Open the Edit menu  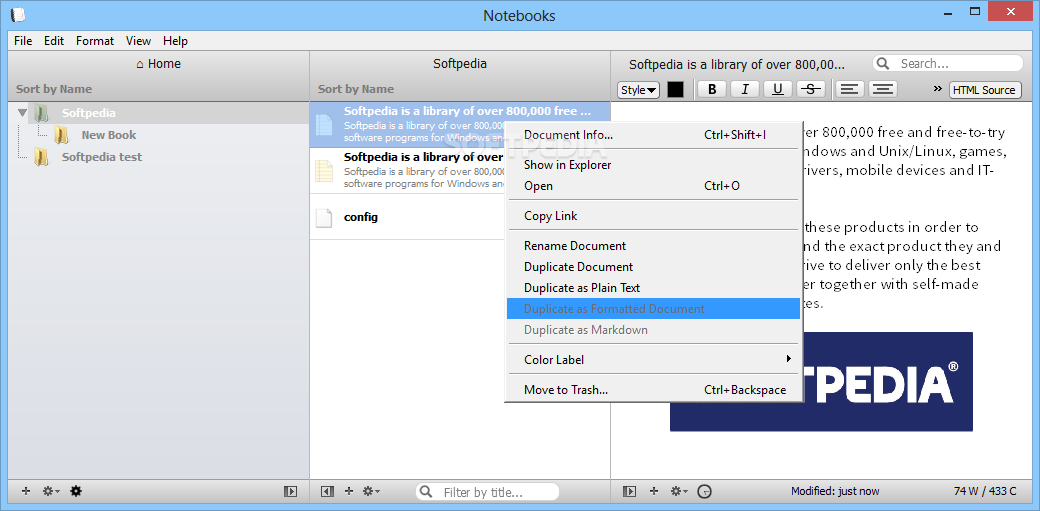coord(54,40)
